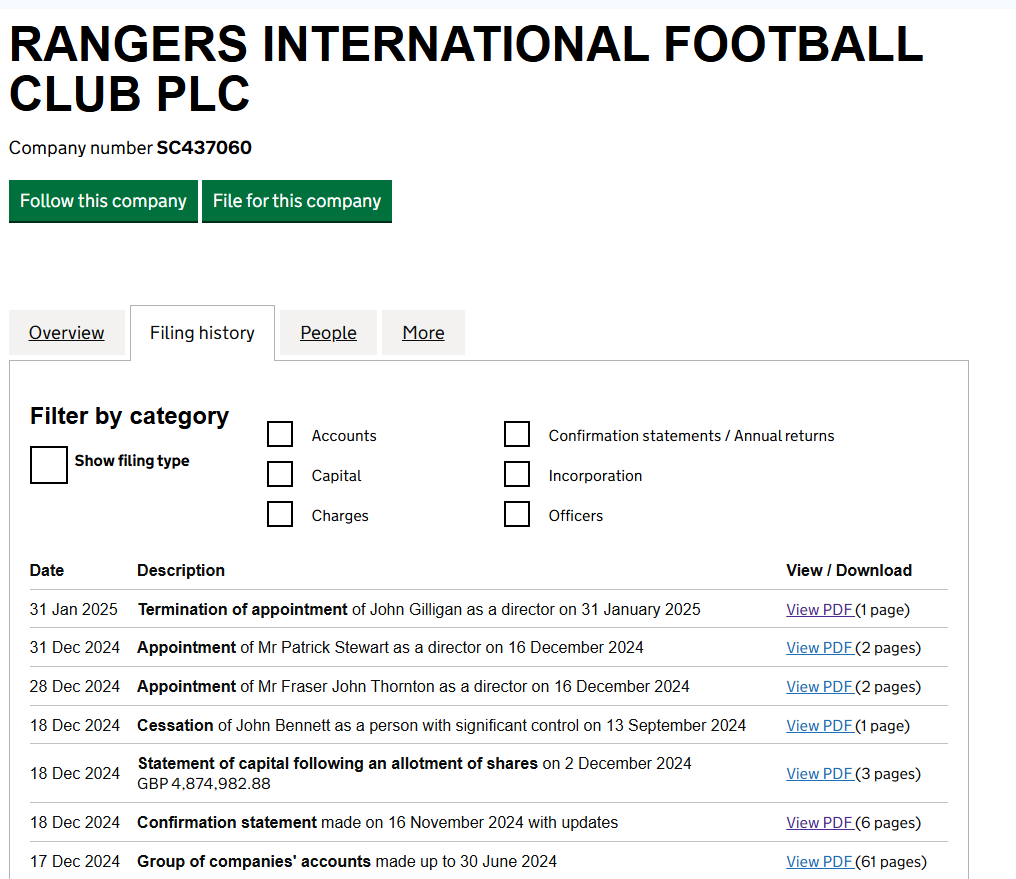The width and height of the screenshot is (1016, 879).
Task: Click the Description column header
Action: point(181,570)
